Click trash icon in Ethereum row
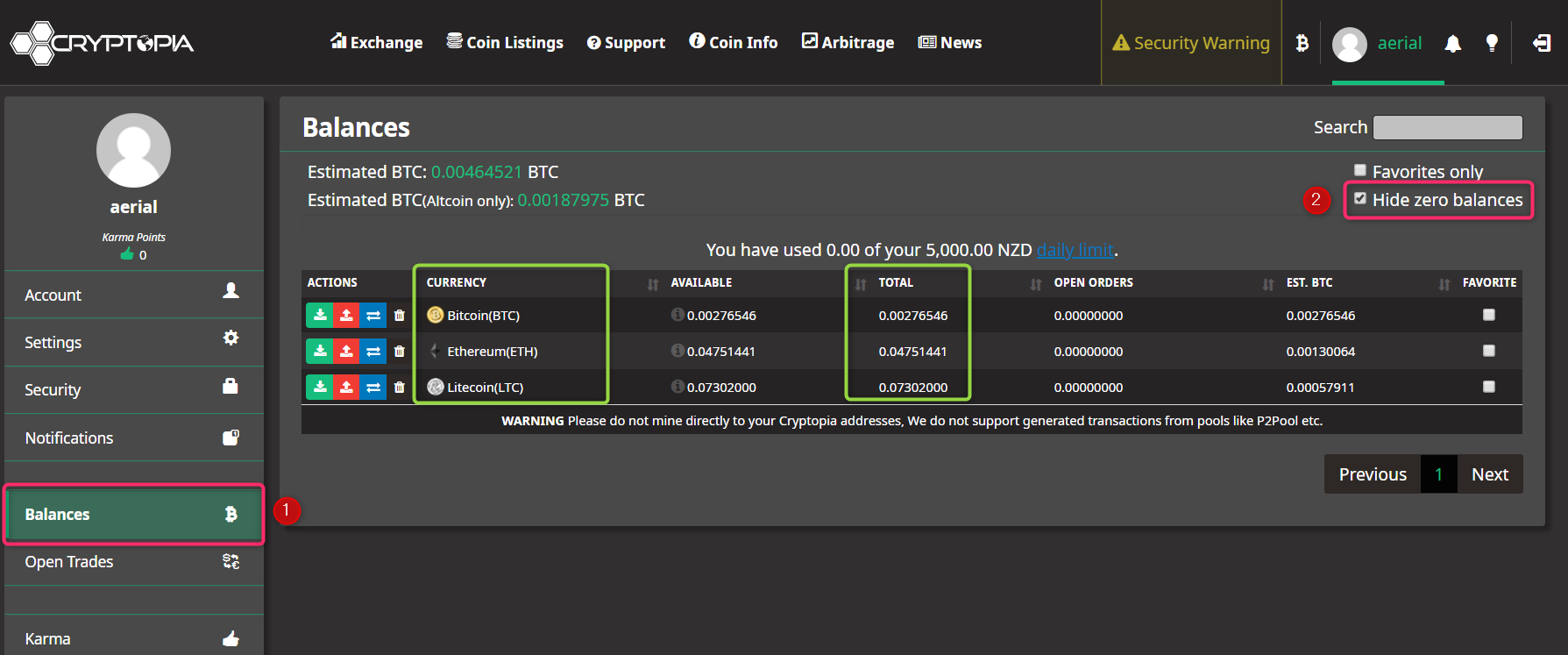The width and height of the screenshot is (1568, 655). [400, 352]
